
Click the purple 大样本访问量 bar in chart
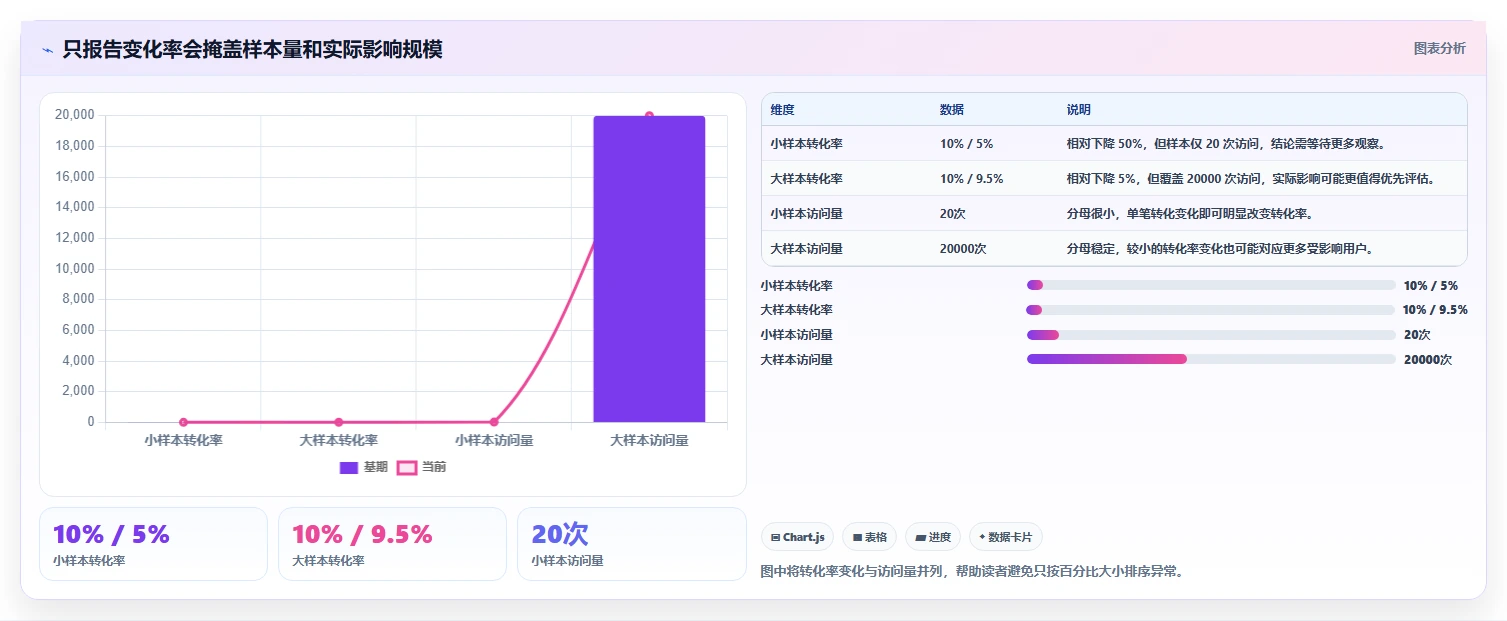(x=649, y=269)
